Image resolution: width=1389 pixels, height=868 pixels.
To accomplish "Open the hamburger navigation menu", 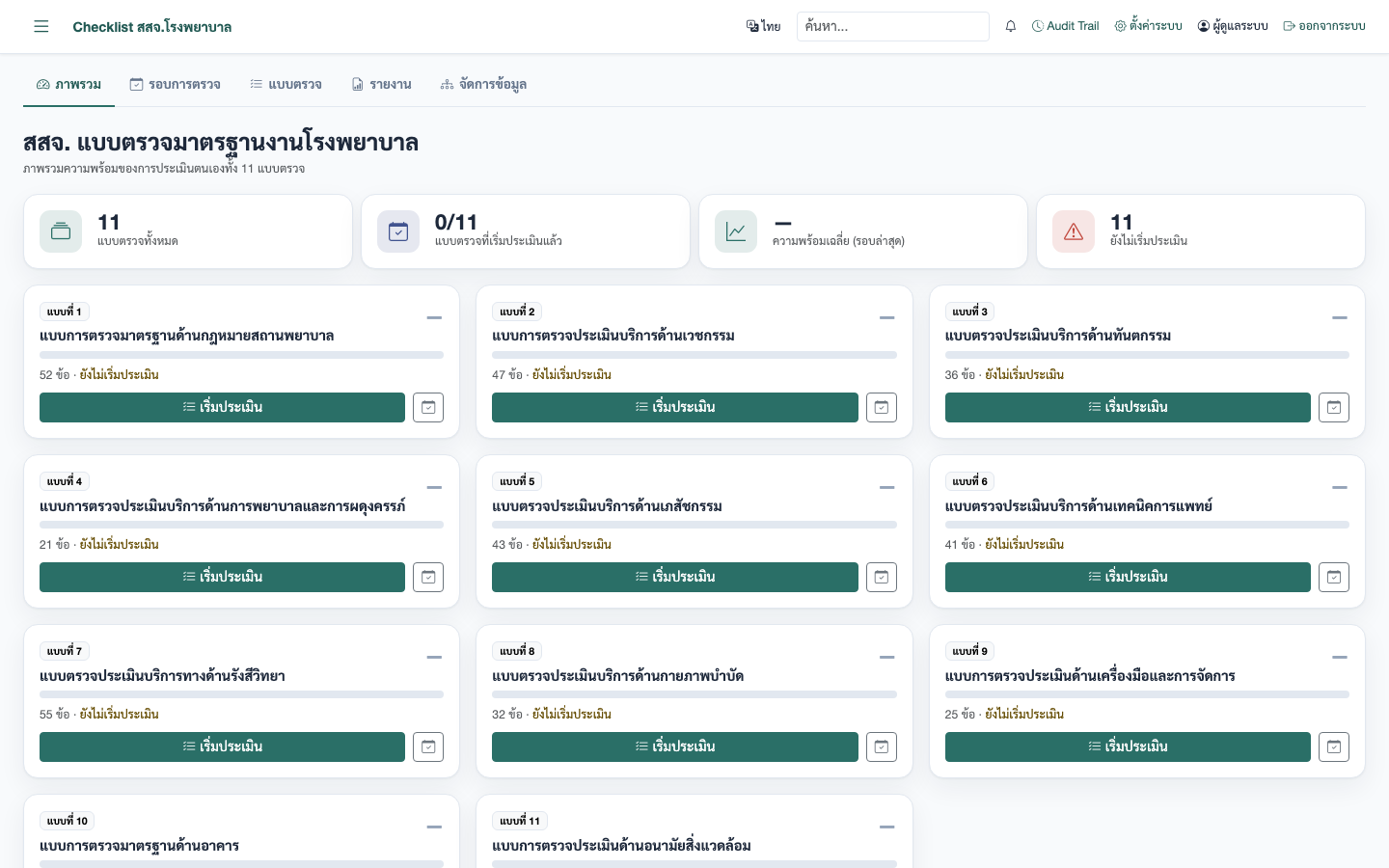I will coord(41,26).
